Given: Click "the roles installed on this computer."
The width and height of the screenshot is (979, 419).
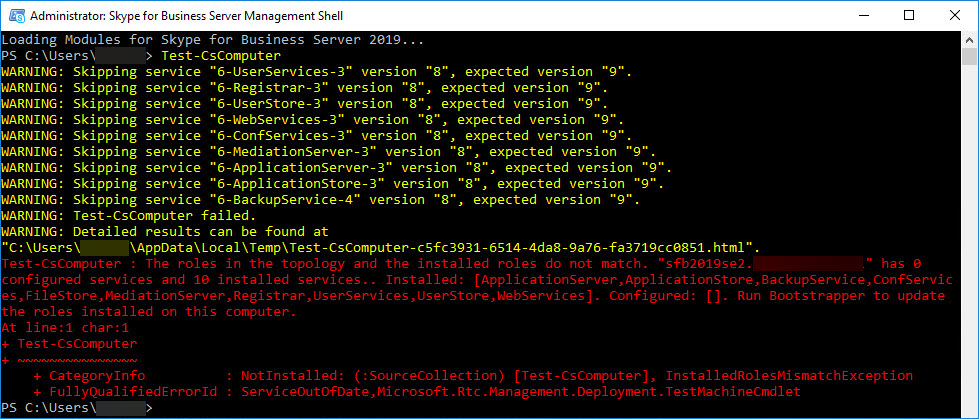Looking at the screenshot, I should pos(149,312).
